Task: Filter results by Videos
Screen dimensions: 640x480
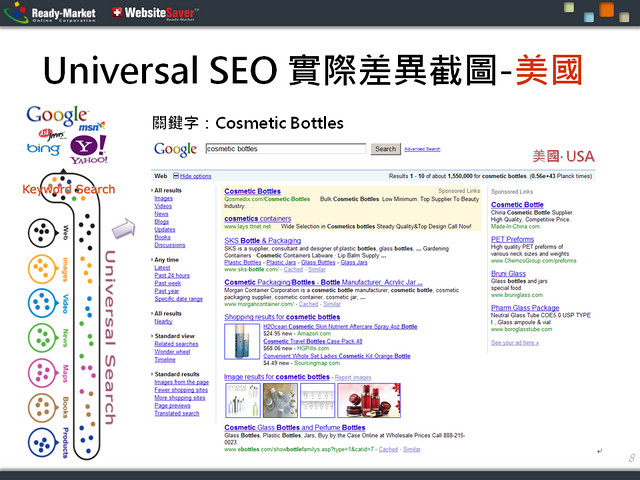Action: [163, 206]
